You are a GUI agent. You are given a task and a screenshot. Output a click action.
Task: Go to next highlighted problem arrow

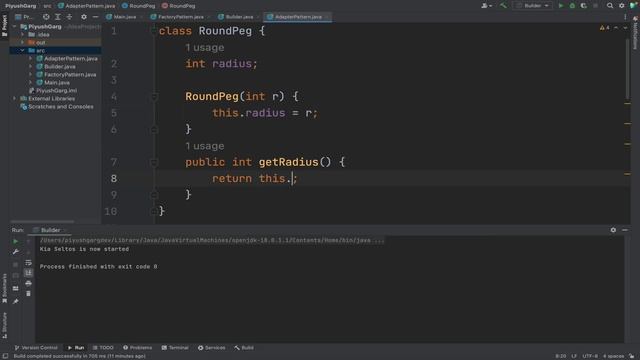pos(625,28)
